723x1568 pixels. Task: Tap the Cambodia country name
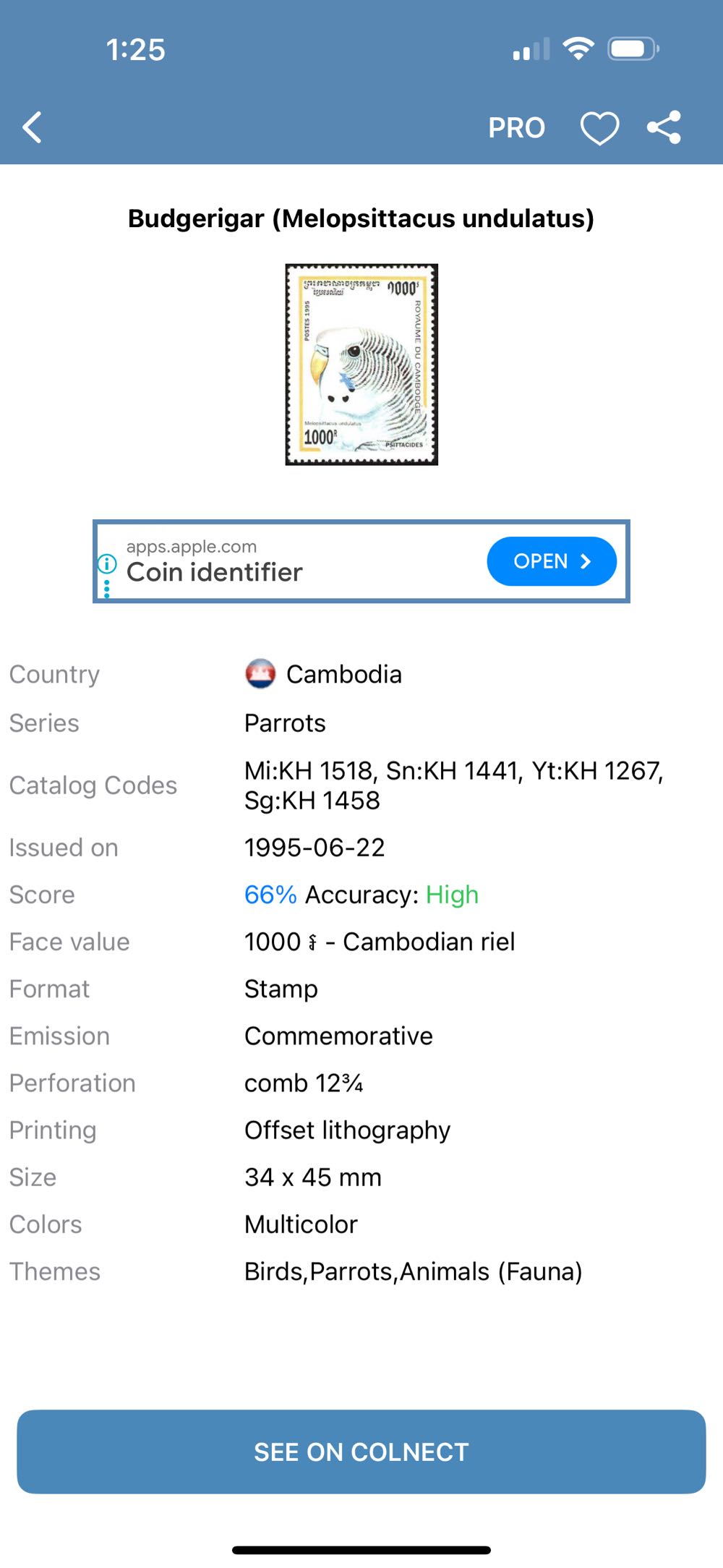(344, 675)
